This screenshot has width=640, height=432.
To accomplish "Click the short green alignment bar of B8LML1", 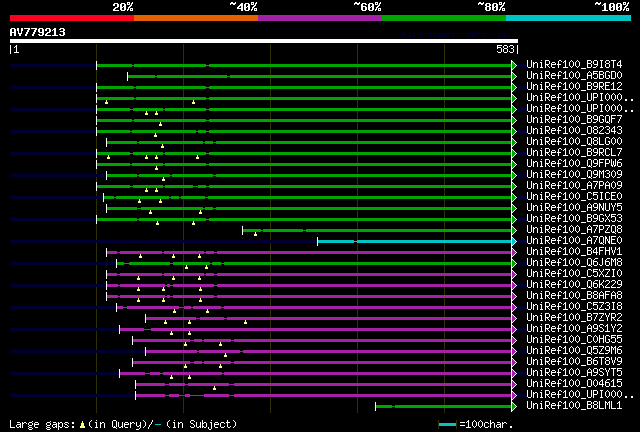I will point(444,406).
